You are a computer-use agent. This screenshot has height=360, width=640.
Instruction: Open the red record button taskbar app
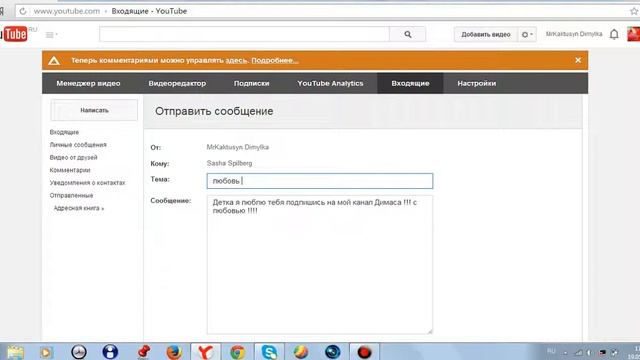pos(364,352)
